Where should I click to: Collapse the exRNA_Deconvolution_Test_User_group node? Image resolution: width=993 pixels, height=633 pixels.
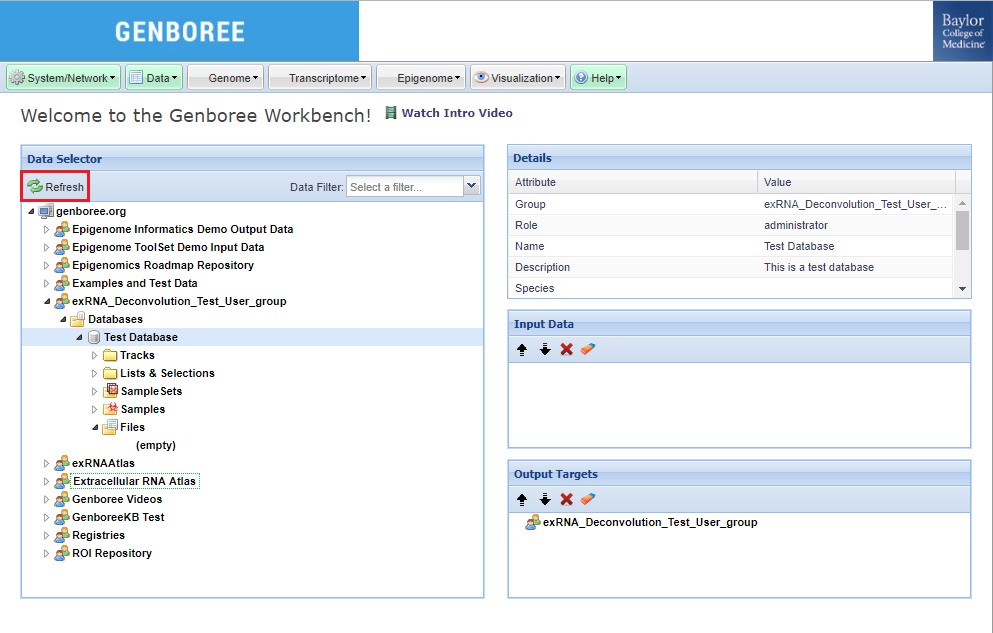47,301
